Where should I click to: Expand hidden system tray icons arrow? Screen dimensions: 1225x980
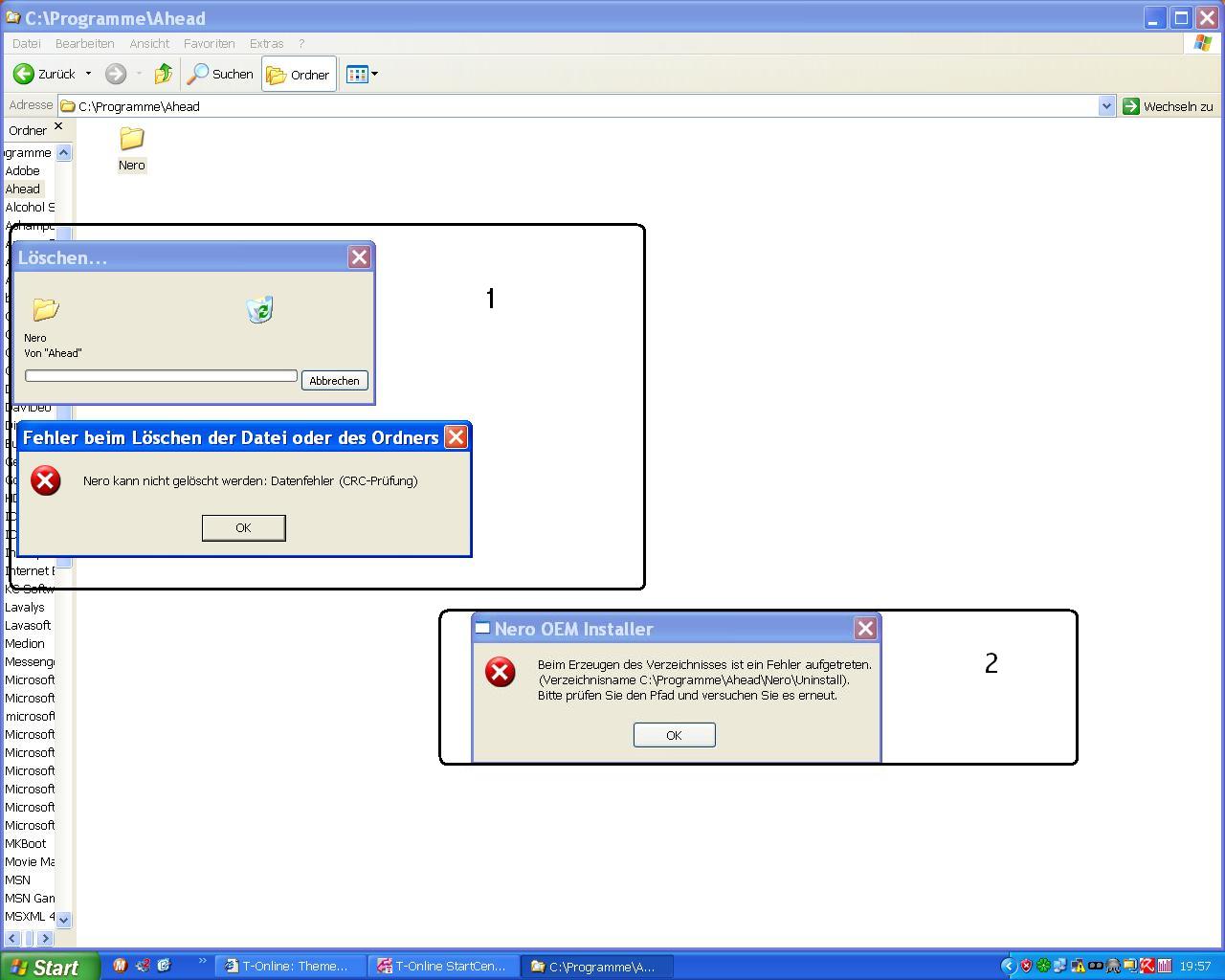click(x=1009, y=966)
